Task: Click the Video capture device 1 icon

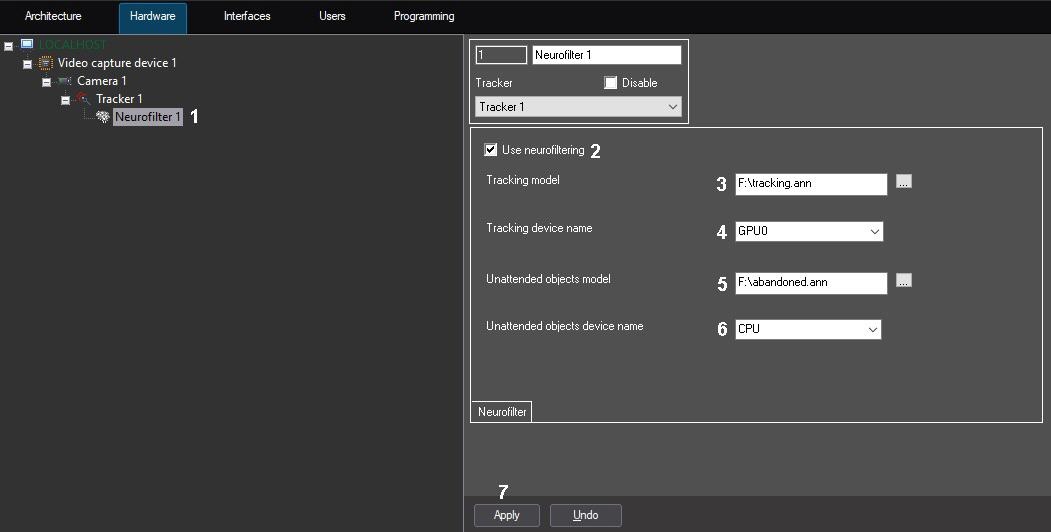Action: [46, 63]
